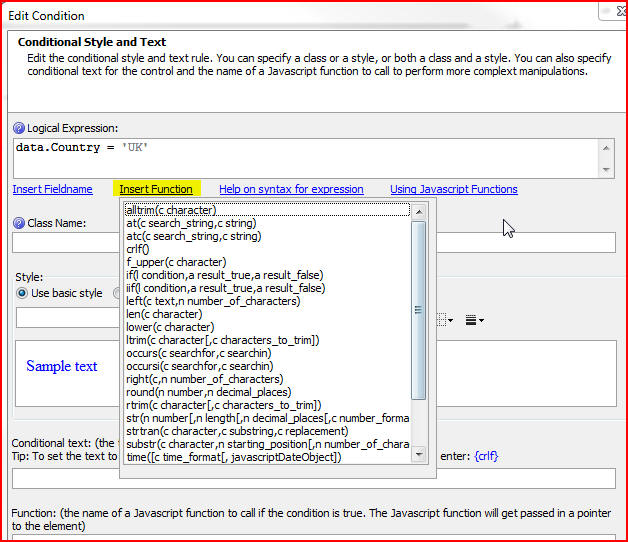Screen dimensions: 628x542
Task: Pick round(n number,n decimal_places)
Action: 267,392
